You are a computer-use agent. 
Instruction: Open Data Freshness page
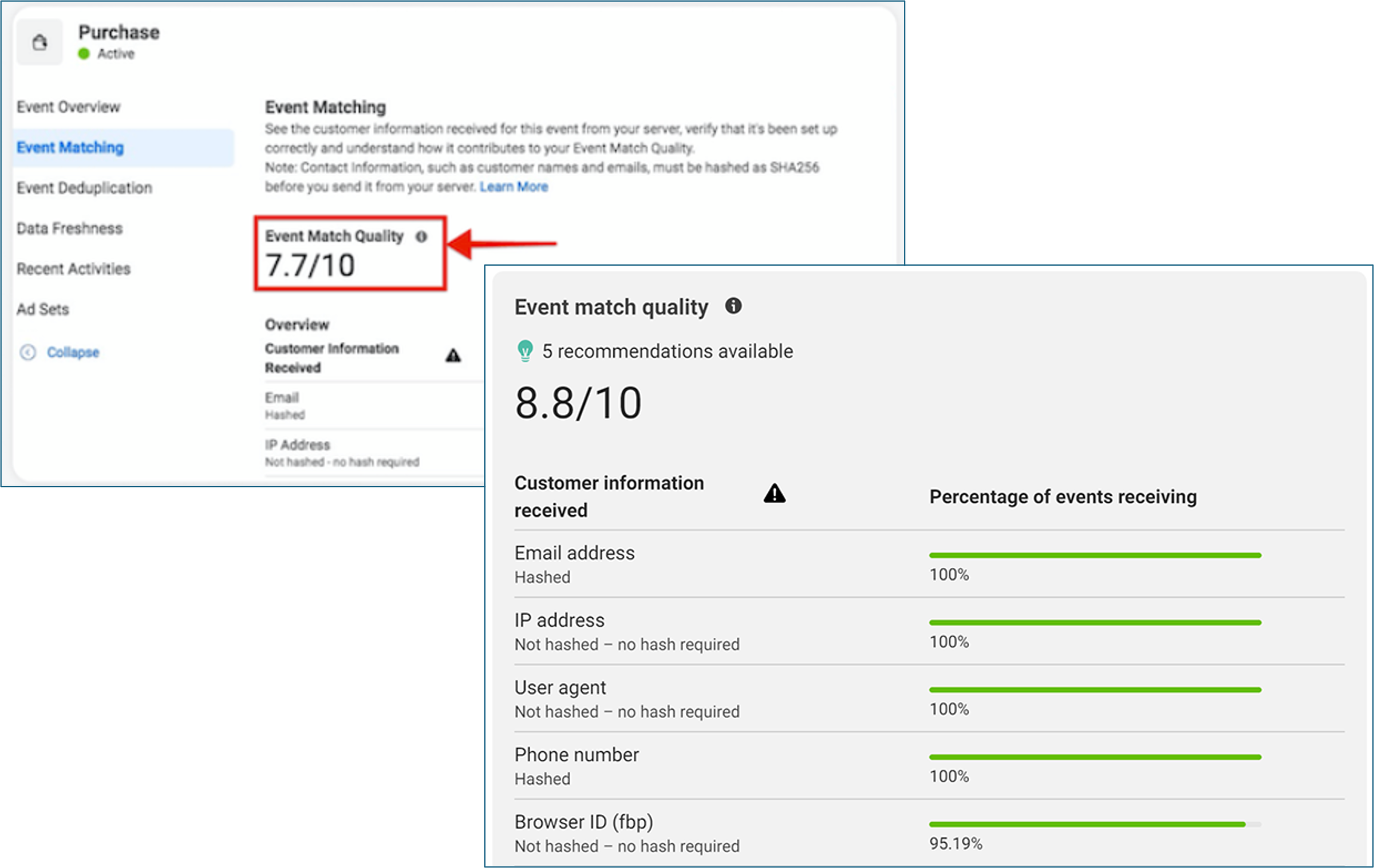(x=69, y=228)
